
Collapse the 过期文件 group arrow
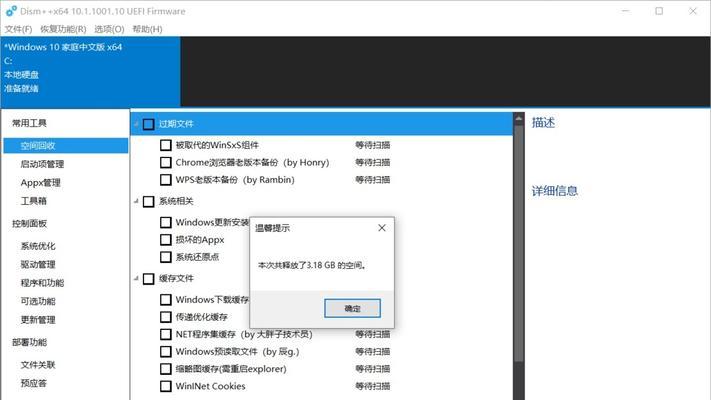(x=136, y=123)
